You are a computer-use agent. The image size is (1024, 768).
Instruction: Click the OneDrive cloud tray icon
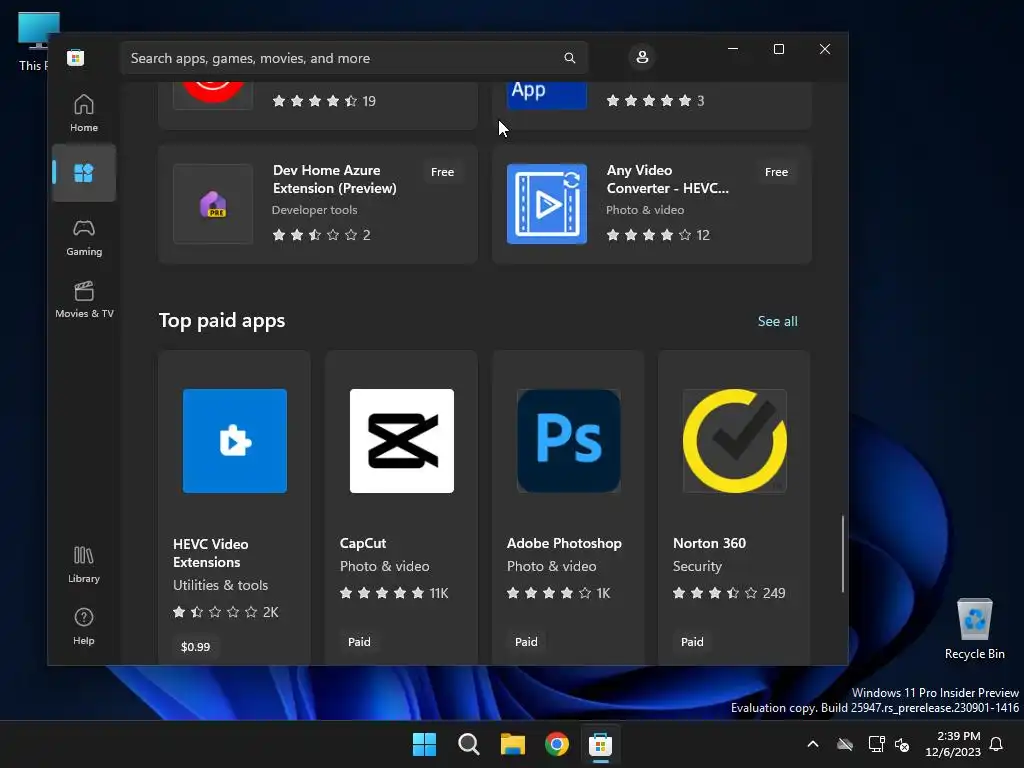click(x=845, y=744)
